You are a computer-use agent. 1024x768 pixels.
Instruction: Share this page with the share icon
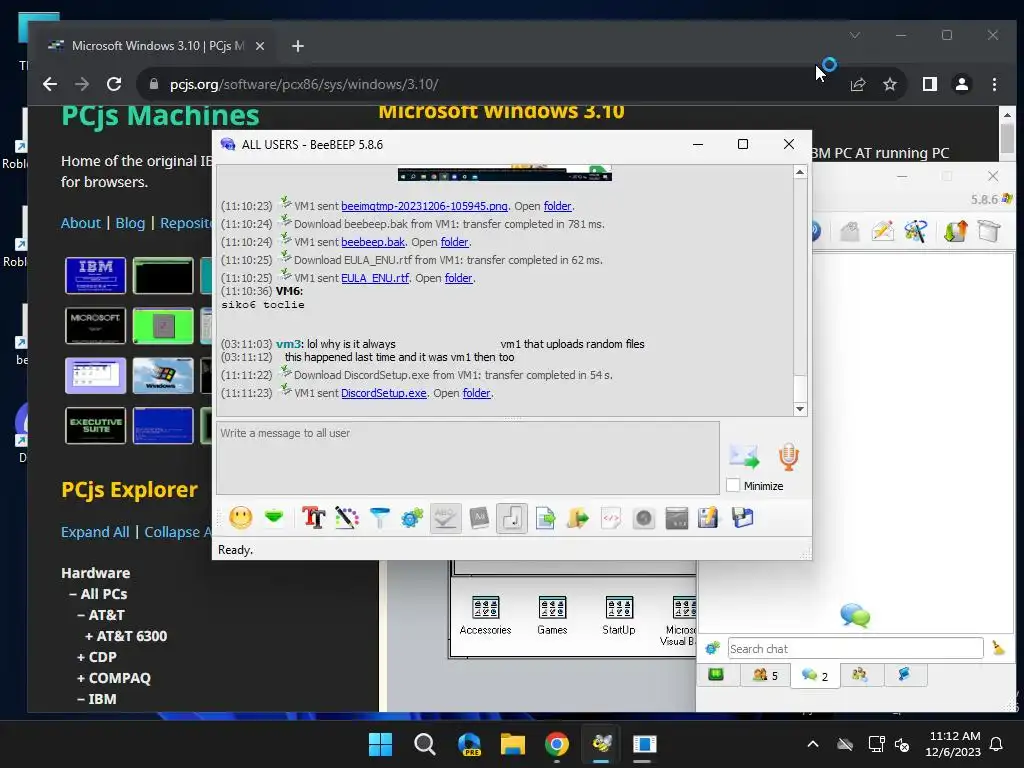coord(857,84)
